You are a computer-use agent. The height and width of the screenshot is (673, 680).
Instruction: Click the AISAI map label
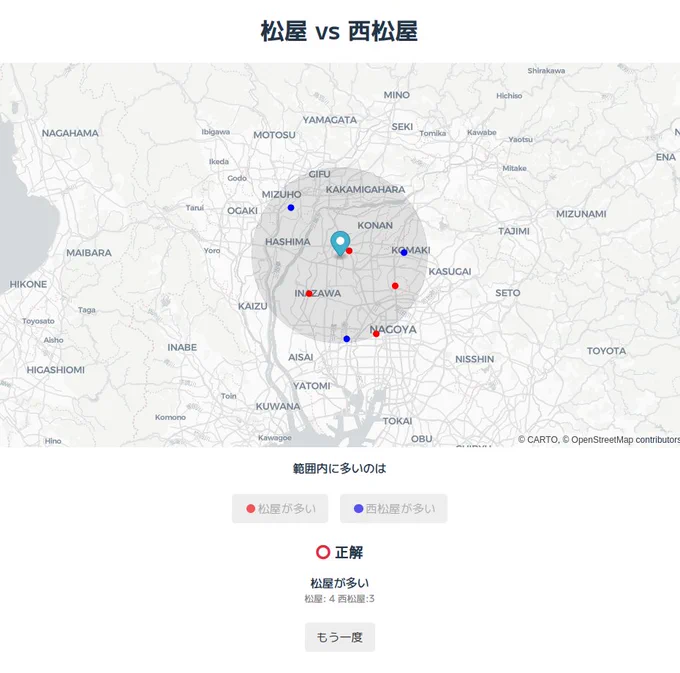301,357
